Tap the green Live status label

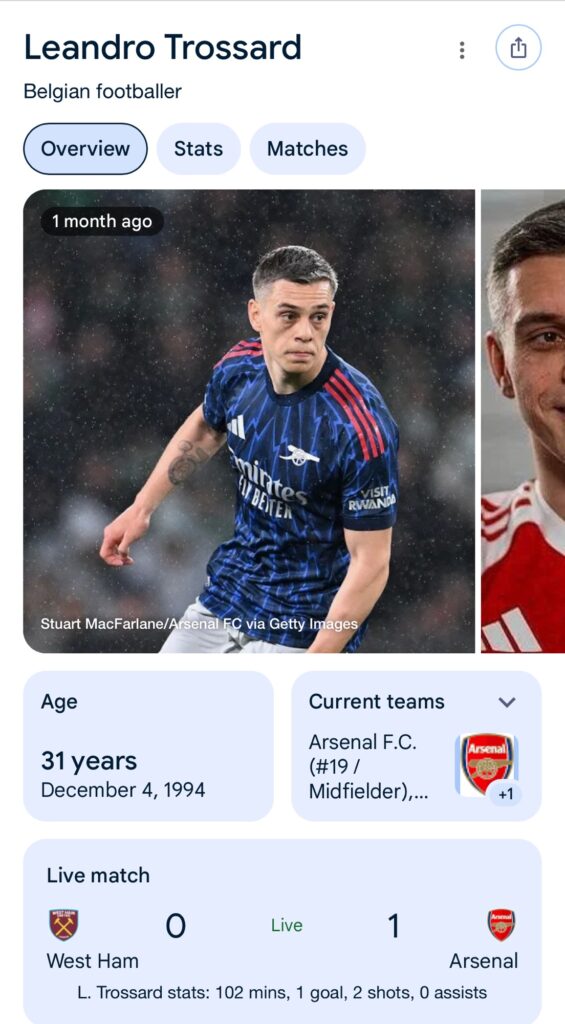point(287,925)
